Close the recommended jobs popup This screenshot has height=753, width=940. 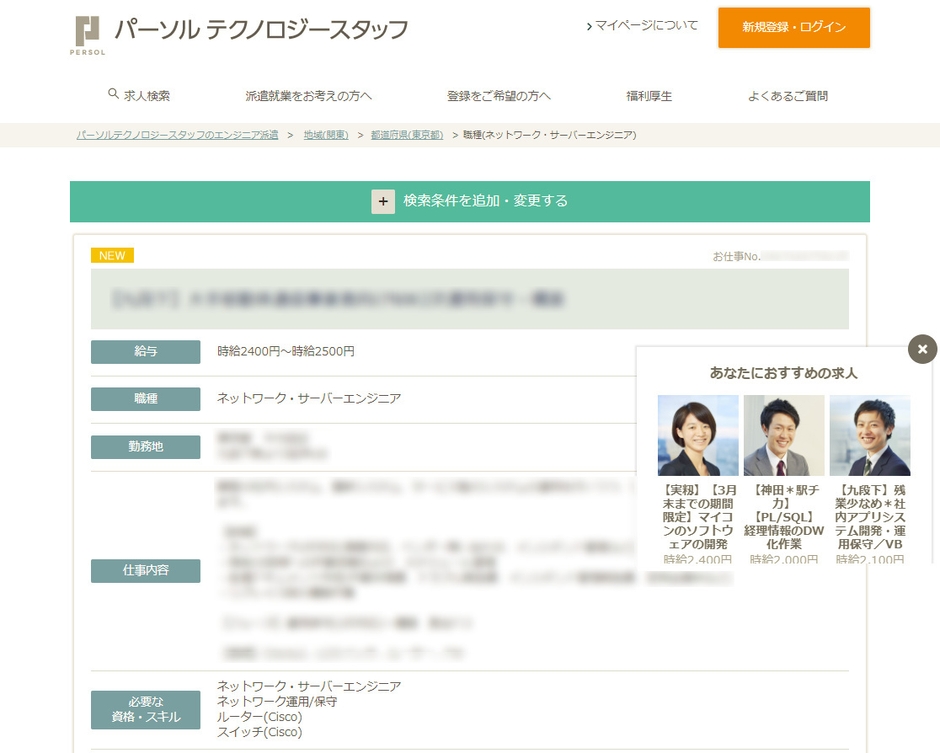(x=922, y=349)
